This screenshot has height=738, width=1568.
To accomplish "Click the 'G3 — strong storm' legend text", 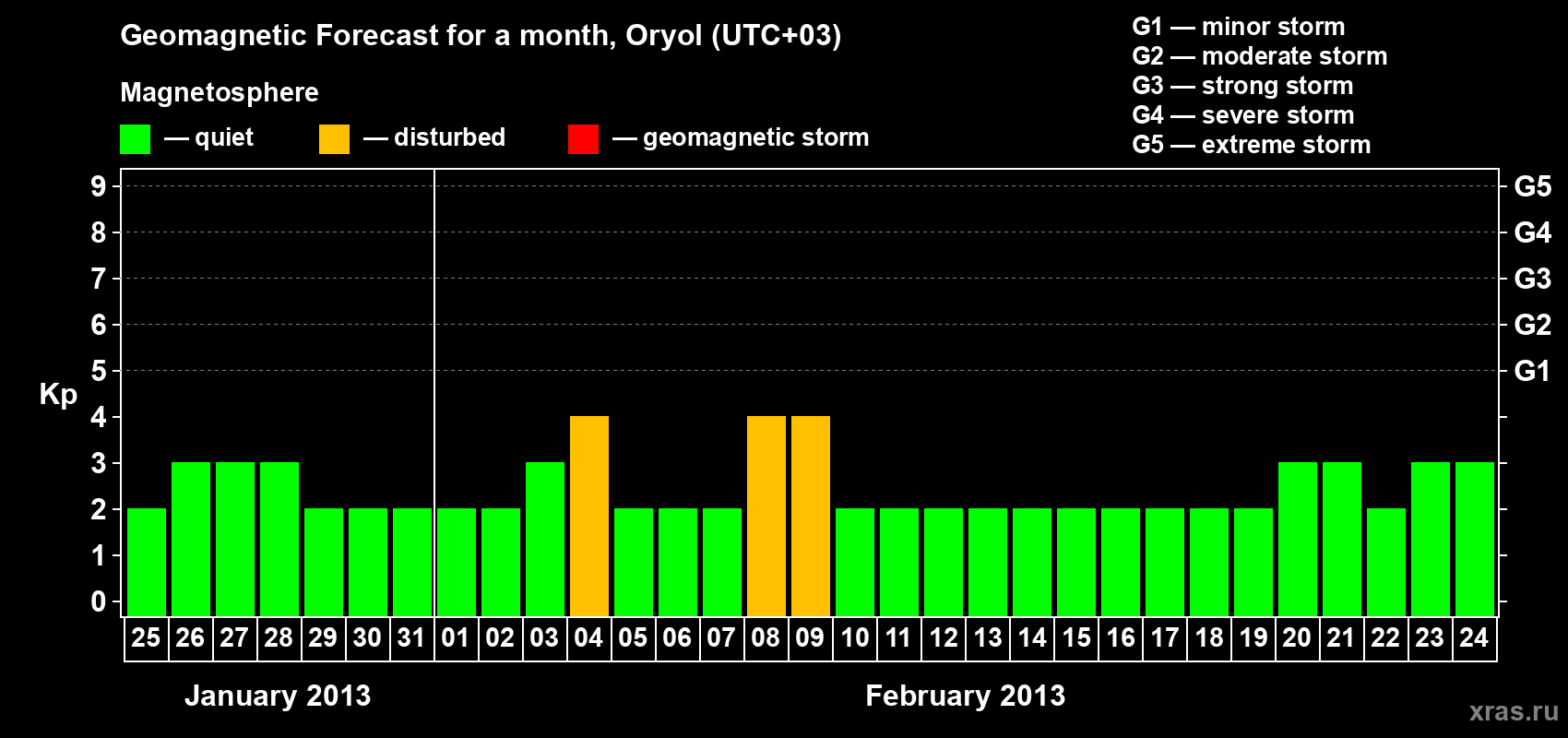I will 1242,86.
